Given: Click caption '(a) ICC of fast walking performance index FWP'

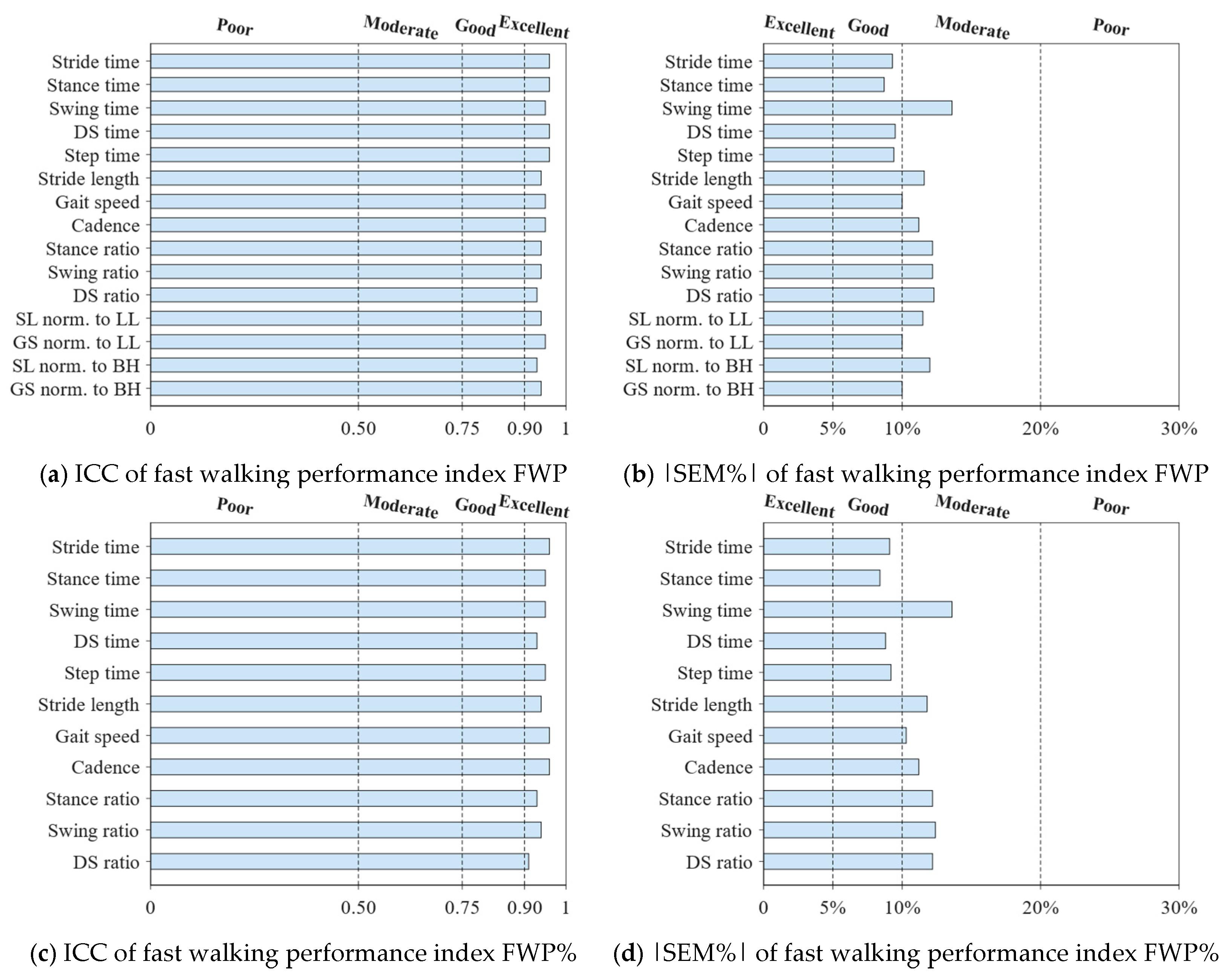Looking at the screenshot, I should 303,474.
